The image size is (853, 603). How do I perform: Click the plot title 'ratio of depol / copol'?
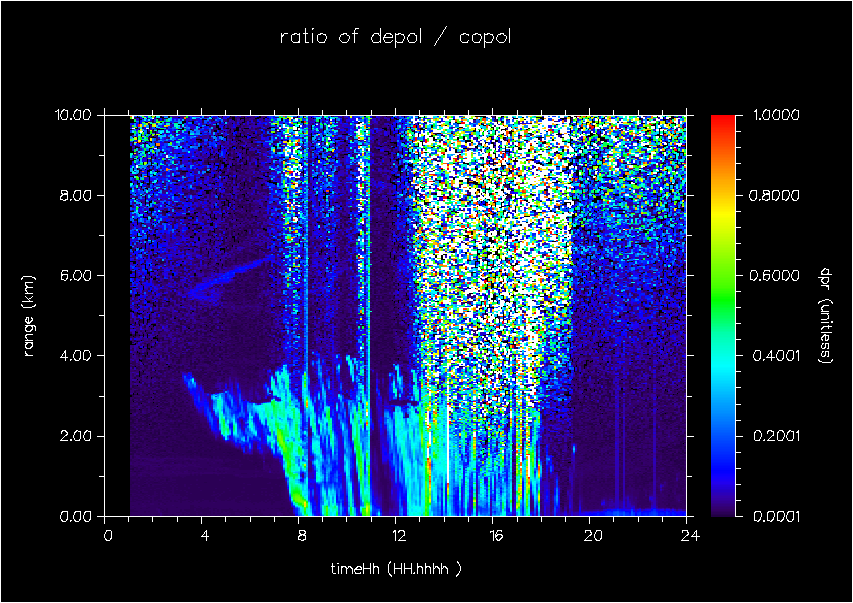click(395, 37)
